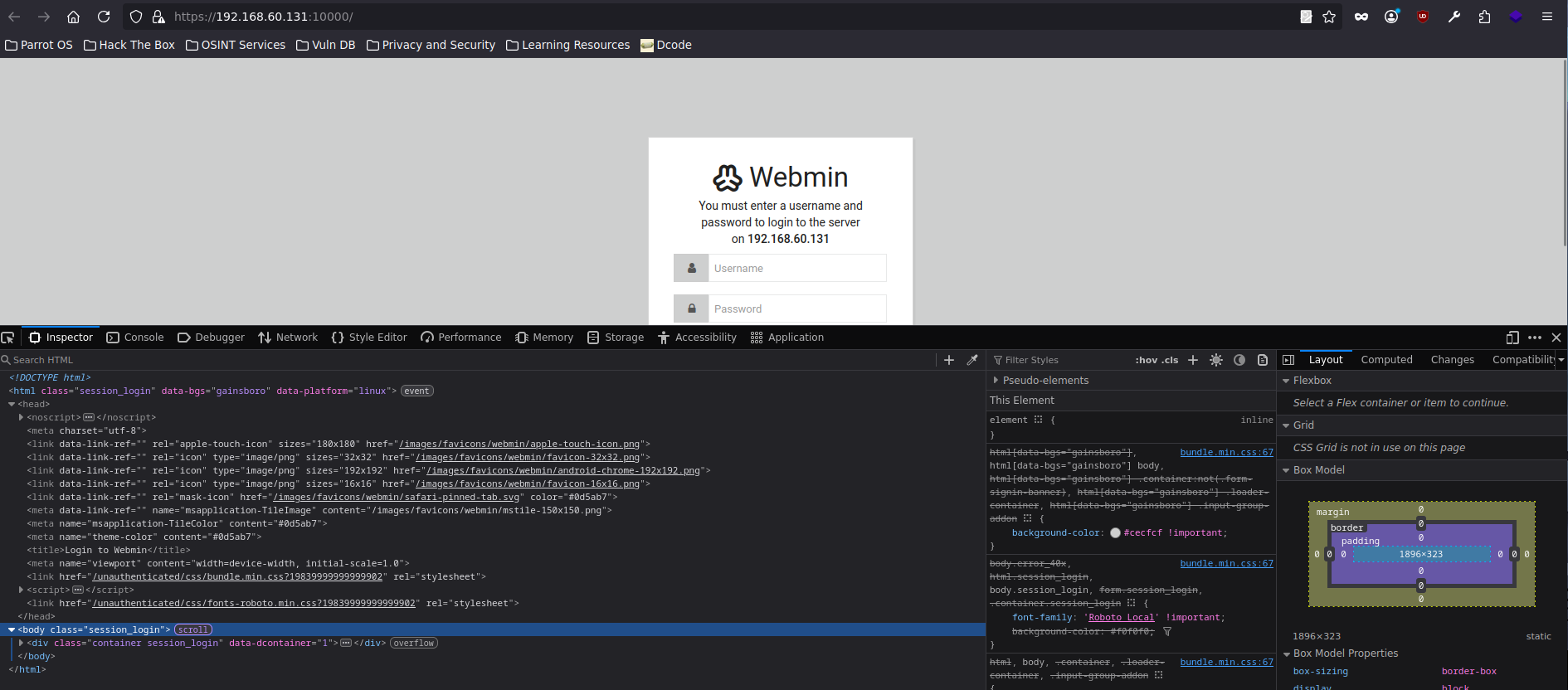Select the Computed sidebar tab

(1386, 360)
